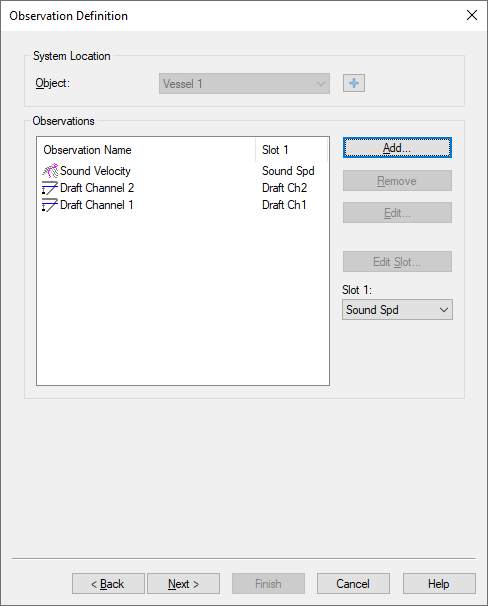
Task: Click the Edit Slot... button
Action: tap(397, 262)
